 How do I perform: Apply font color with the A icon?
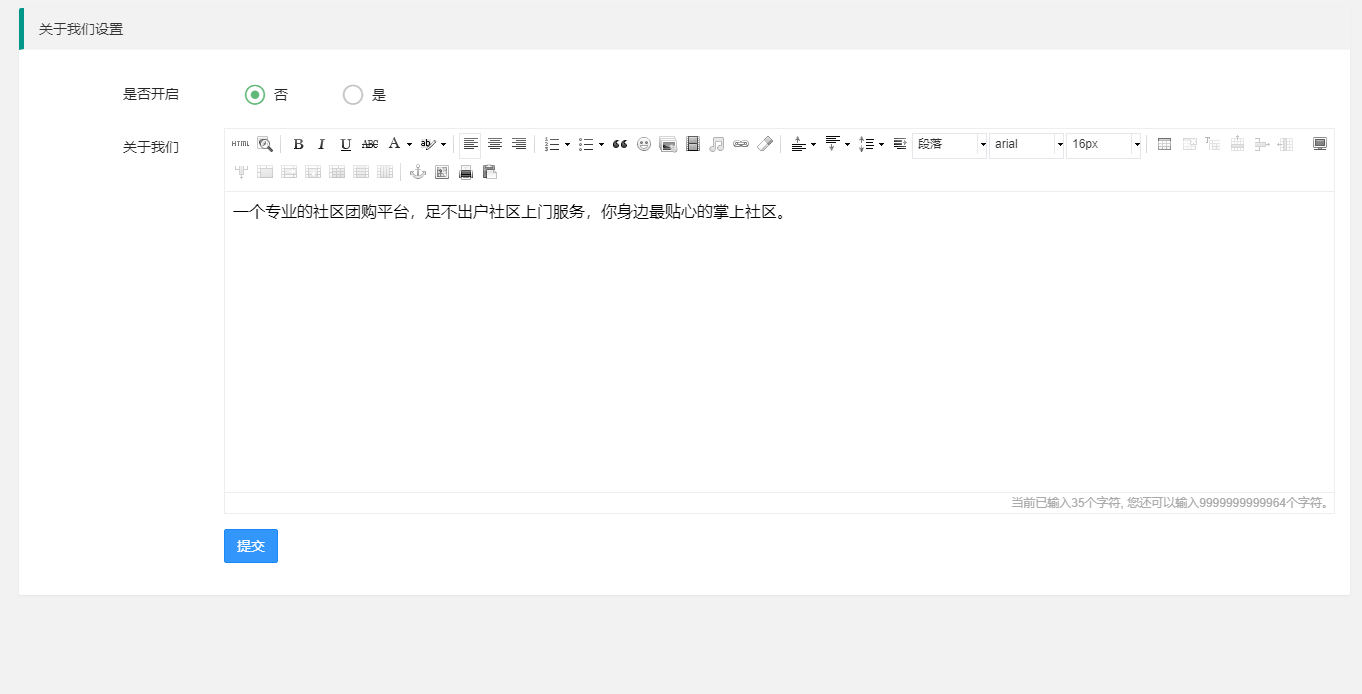coord(394,144)
